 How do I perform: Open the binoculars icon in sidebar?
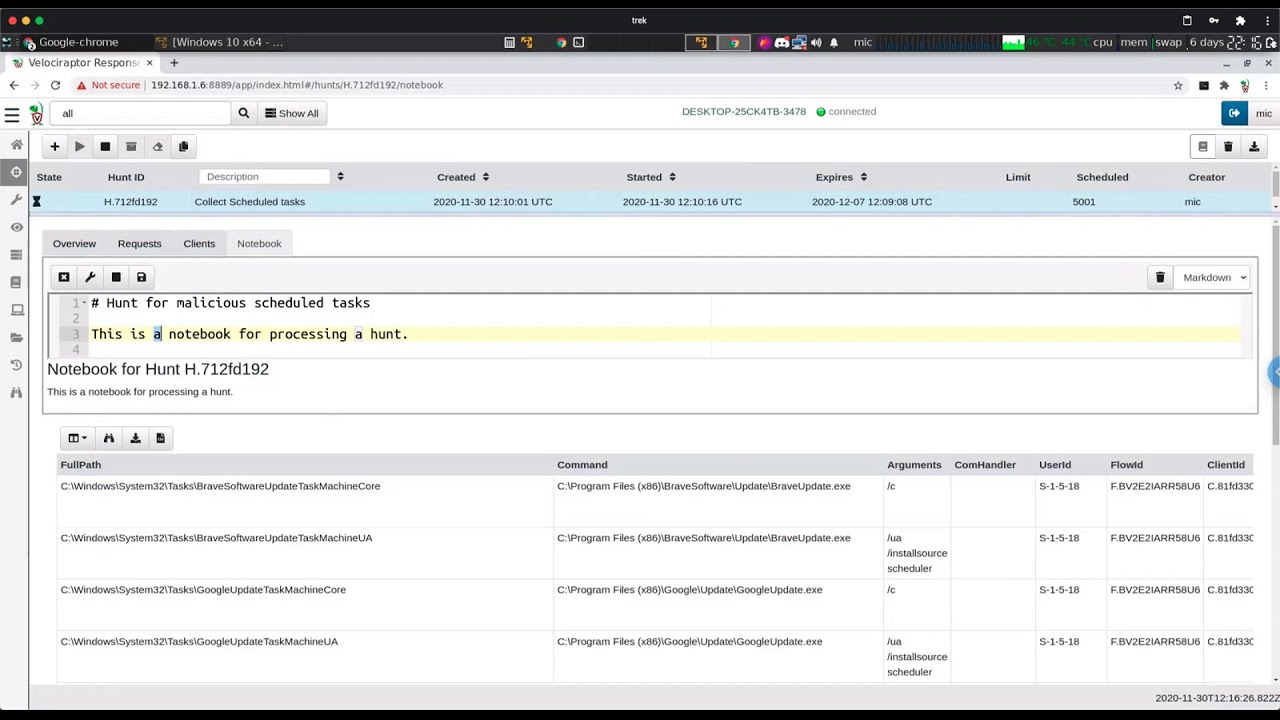click(x=16, y=392)
